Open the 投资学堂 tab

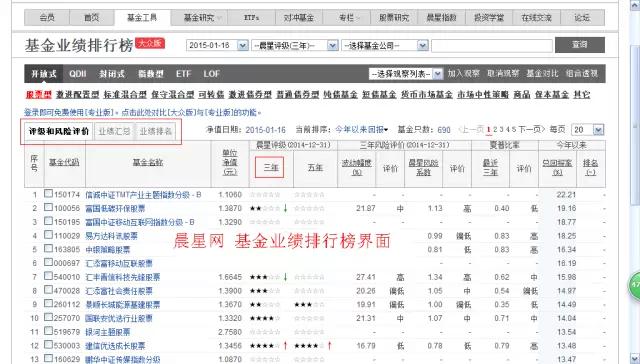489,18
